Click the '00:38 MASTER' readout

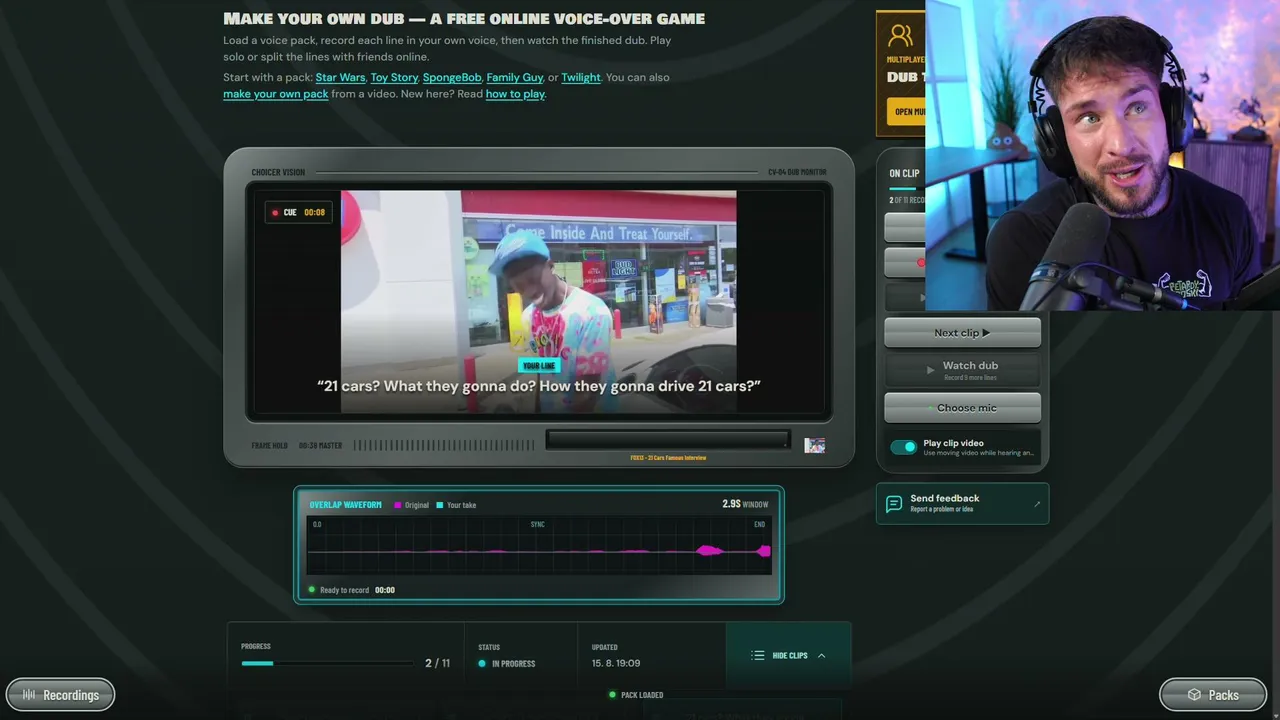(320, 445)
